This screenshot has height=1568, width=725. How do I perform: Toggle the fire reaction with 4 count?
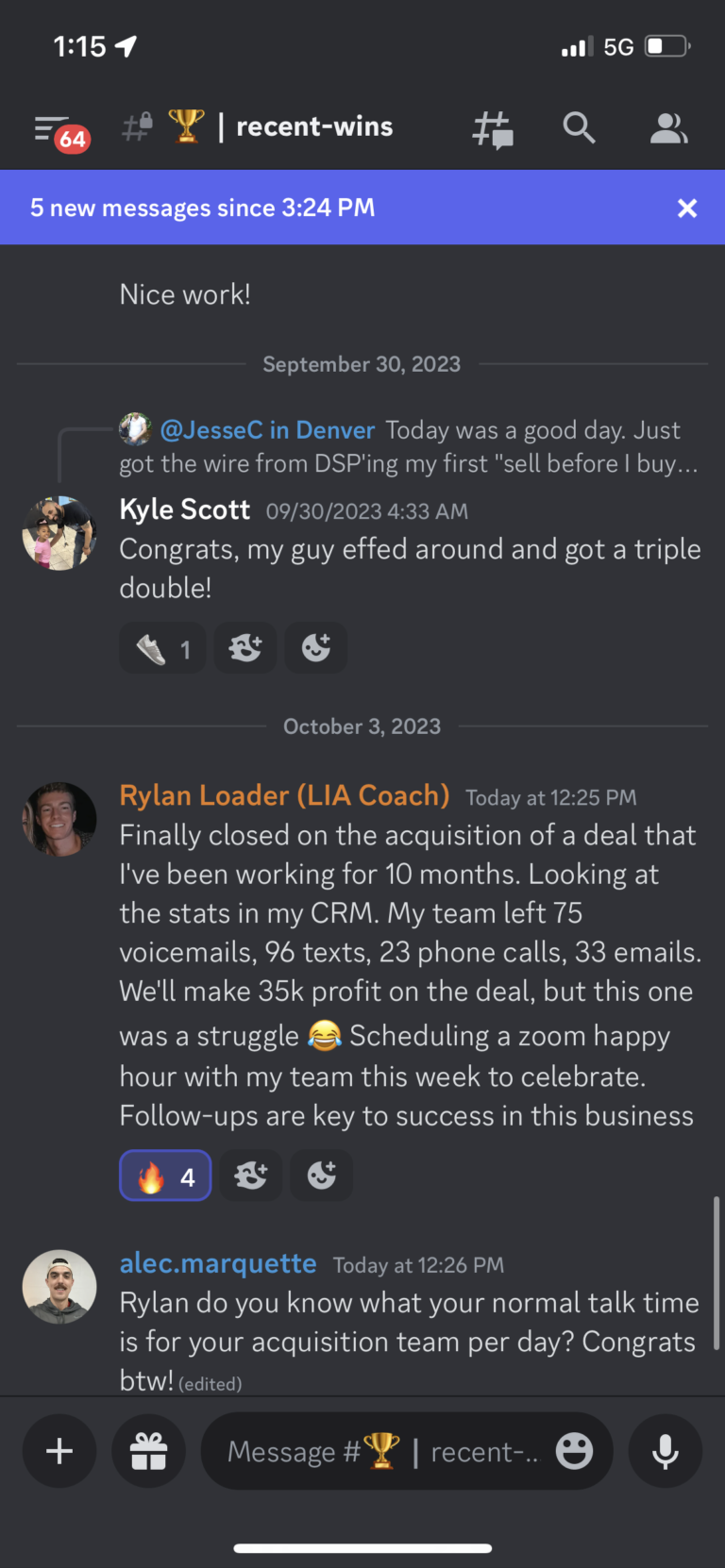pyautogui.click(x=165, y=1176)
